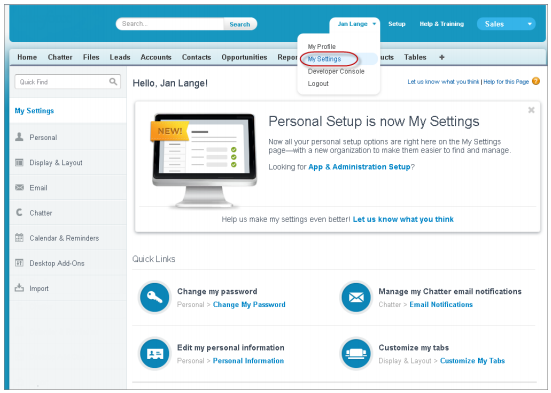The width and height of the screenshot is (551, 393).
Task: Click the Search button in the header
Action: click(240, 24)
